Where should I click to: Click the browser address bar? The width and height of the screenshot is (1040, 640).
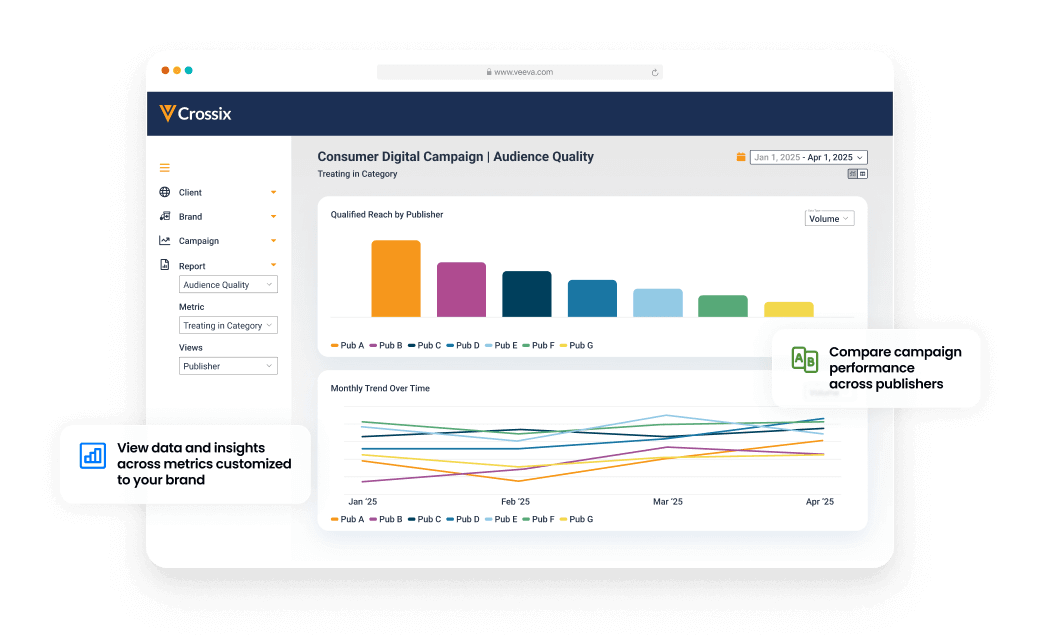(519, 72)
